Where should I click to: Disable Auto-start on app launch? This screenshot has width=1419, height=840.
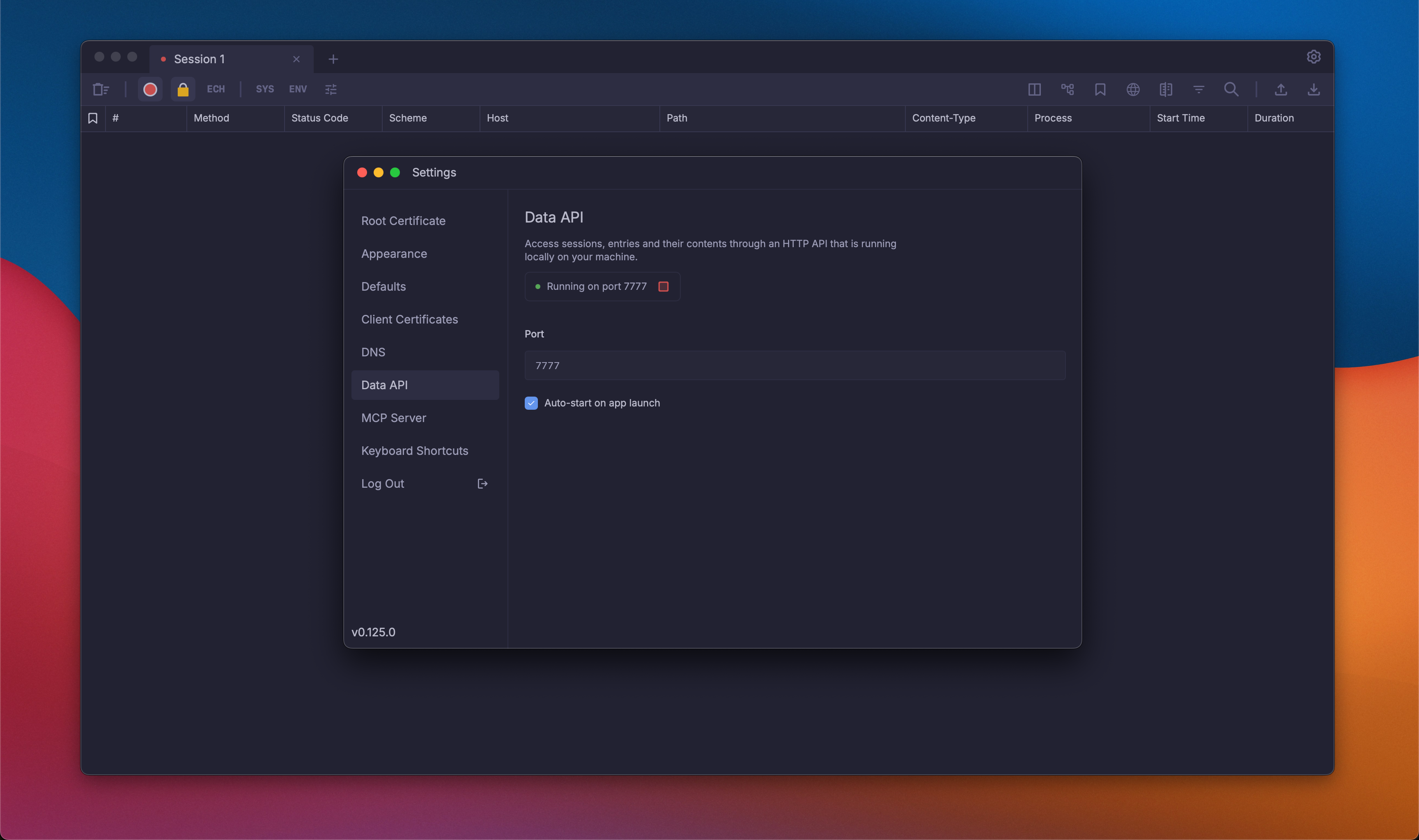[x=531, y=402]
